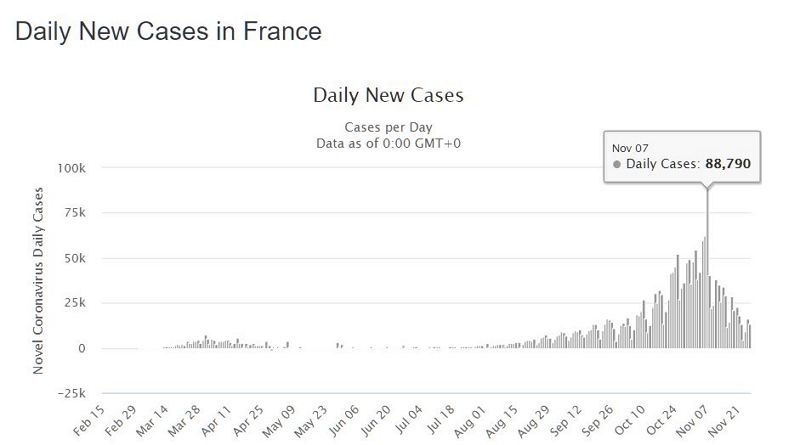Click the 'Data as of 0:00 GMT+0' text
This screenshot has height=445, width=800.
(x=388, y=144)
